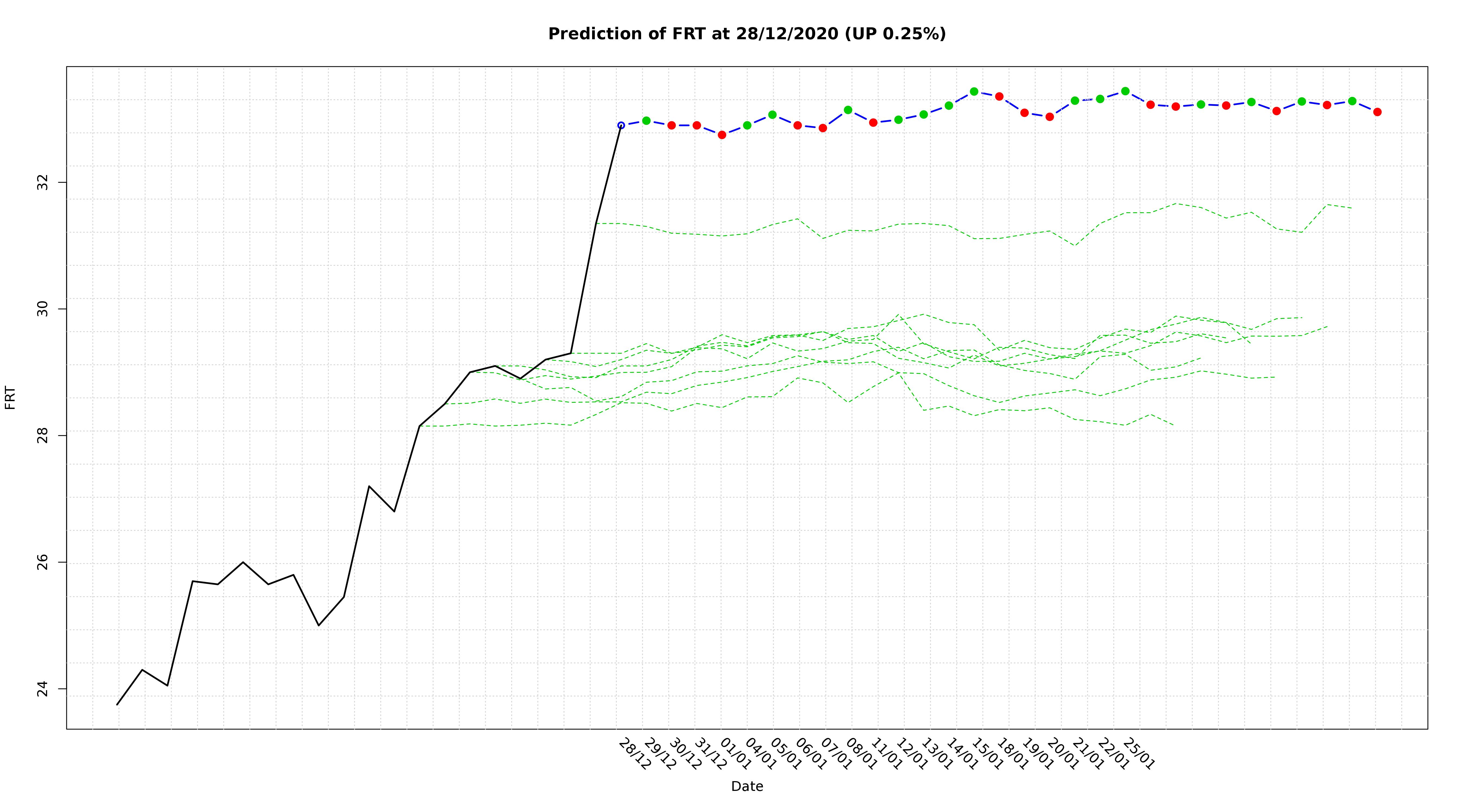Click the y-axis tick label 24
This screenshot has width=1462, height=812.
pyautogui.click(x=43, y=689)
